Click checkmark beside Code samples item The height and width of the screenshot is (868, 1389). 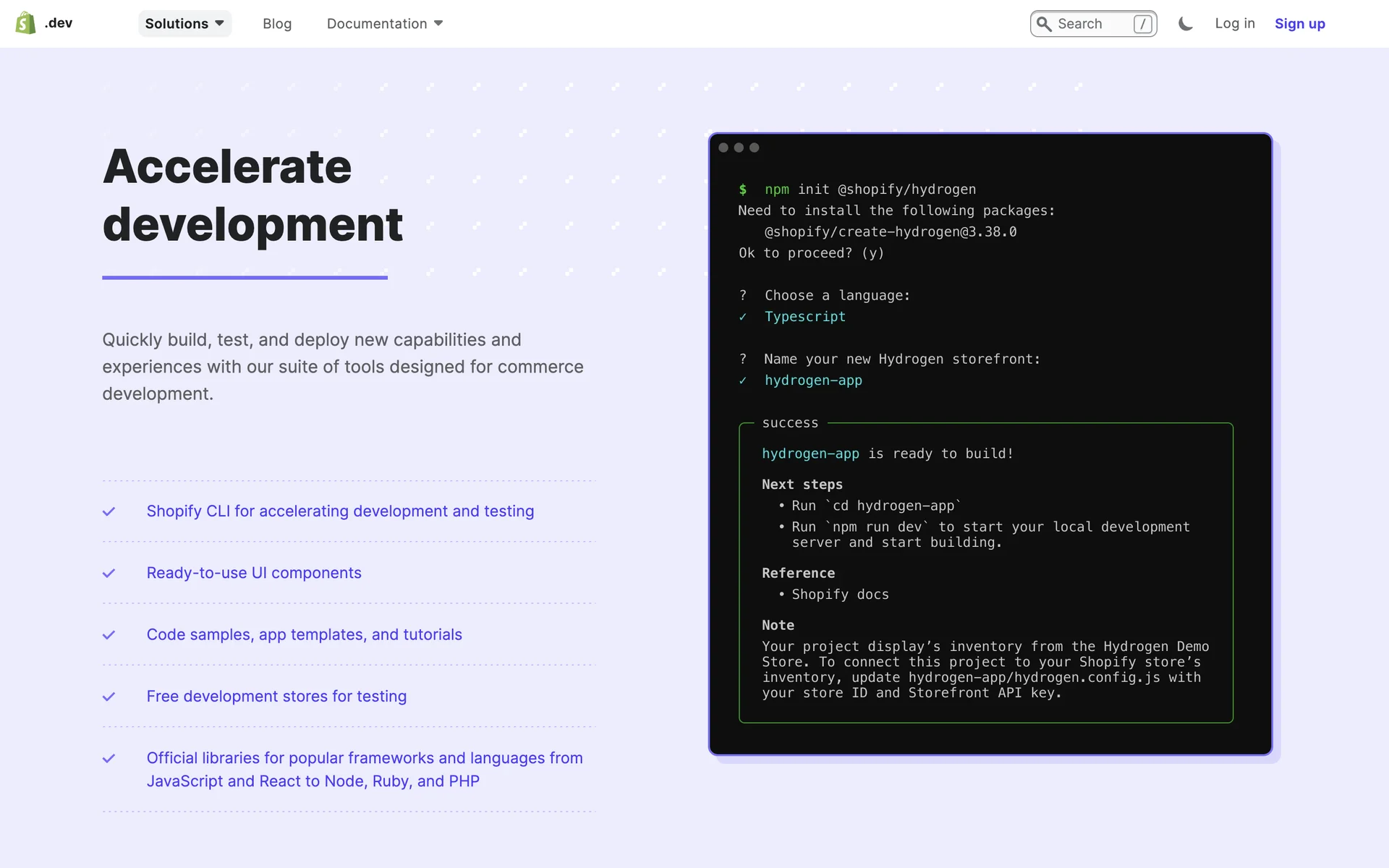coord(109,635)
